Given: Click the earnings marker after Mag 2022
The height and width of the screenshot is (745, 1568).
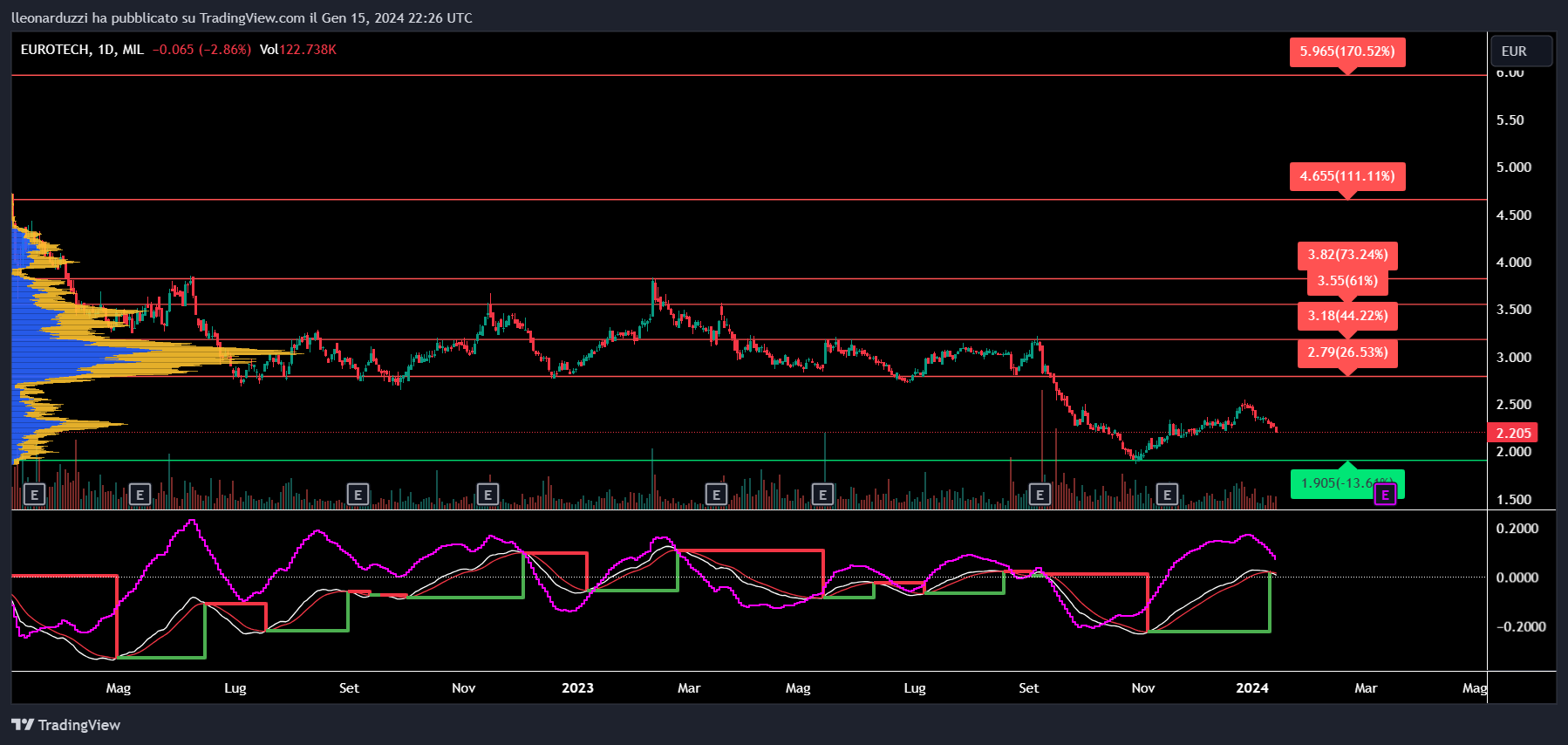Looking at the screenshot, I should click(140, 495).
